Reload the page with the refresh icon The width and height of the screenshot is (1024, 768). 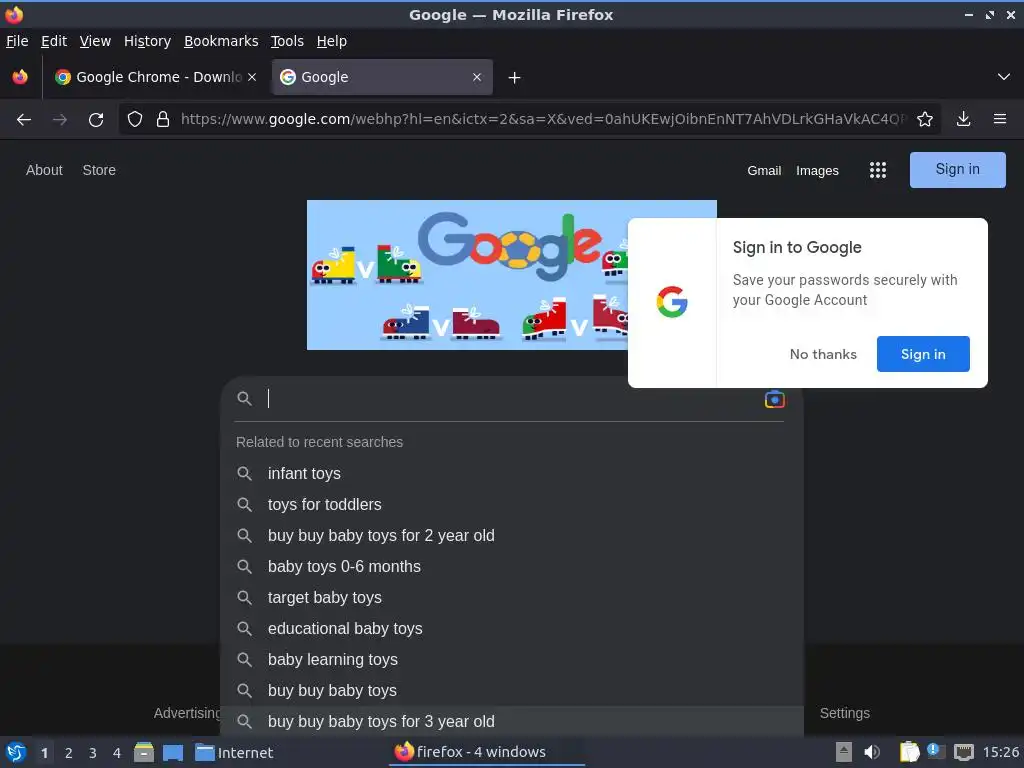coord(96,120)
